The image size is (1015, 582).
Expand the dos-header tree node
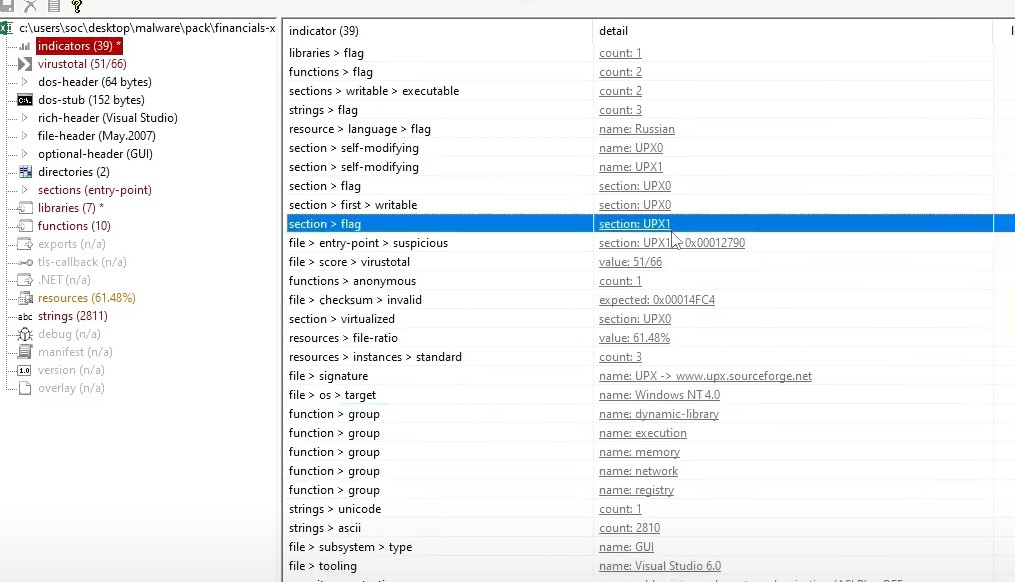(25, 81)
